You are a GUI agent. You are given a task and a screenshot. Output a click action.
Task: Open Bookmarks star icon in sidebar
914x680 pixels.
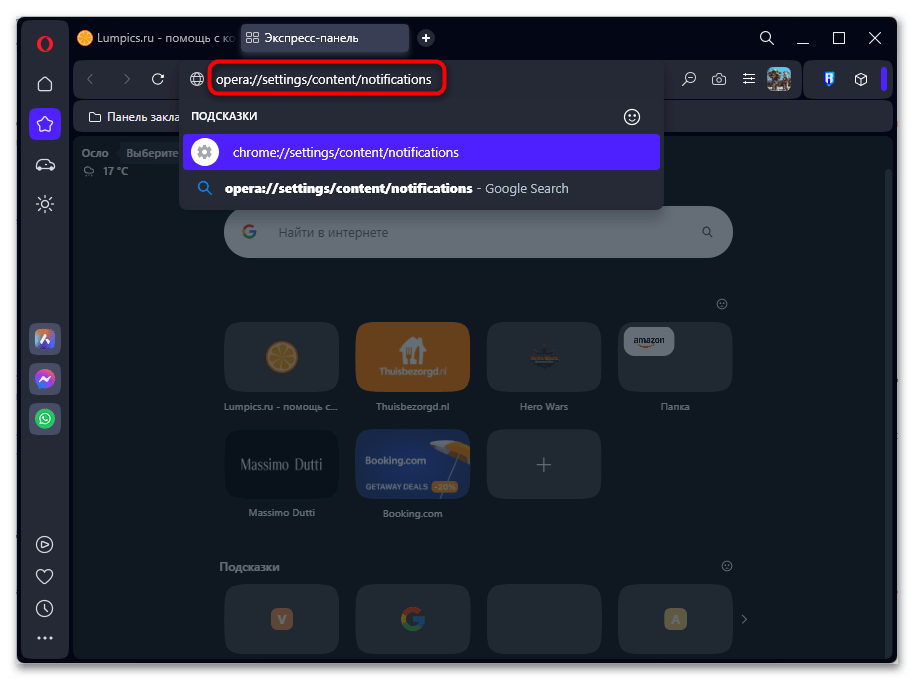44,124
